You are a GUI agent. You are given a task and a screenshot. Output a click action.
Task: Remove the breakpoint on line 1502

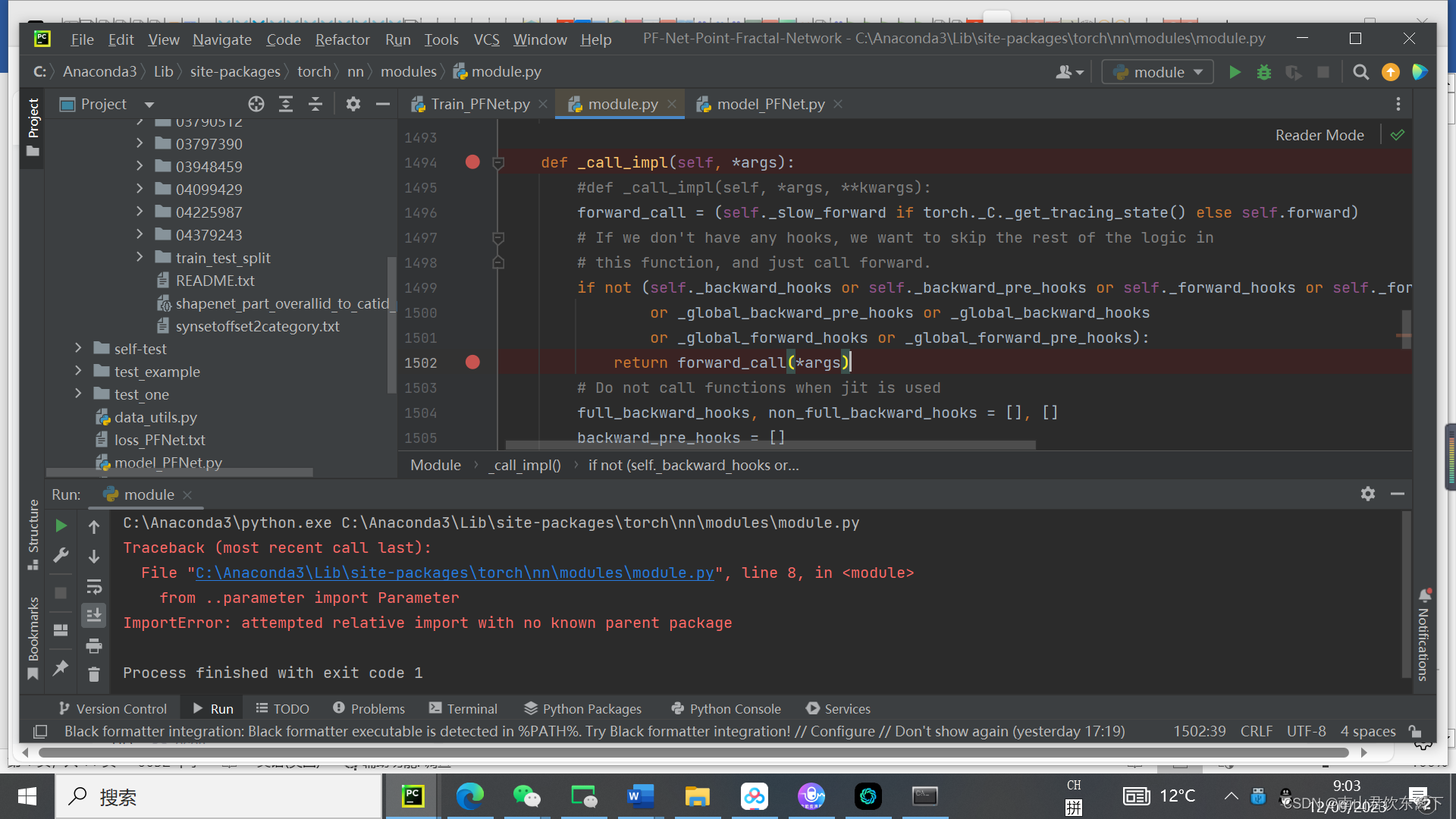click(x=472, y=362)
